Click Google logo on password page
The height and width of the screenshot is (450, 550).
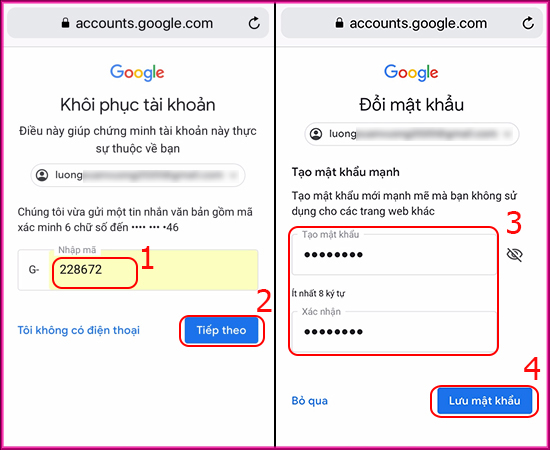411,73
